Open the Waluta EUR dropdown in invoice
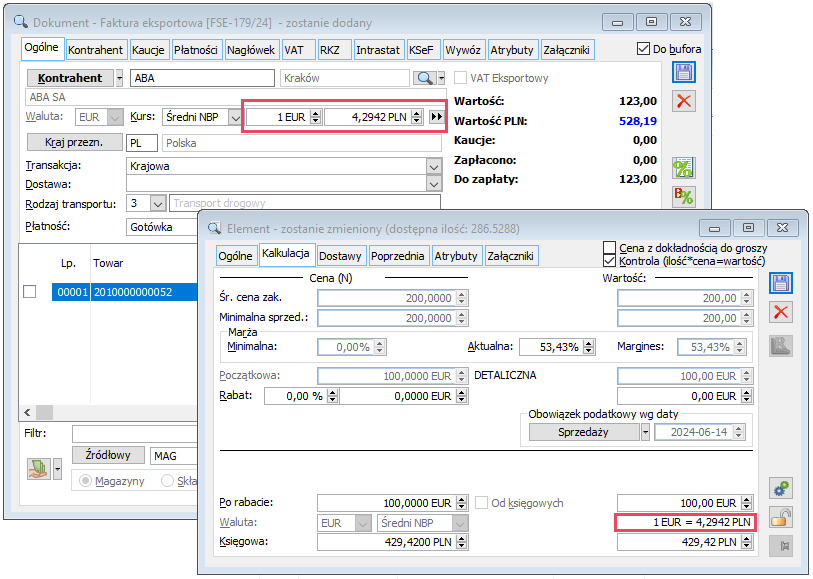813x579 pixels. (115, 117)
